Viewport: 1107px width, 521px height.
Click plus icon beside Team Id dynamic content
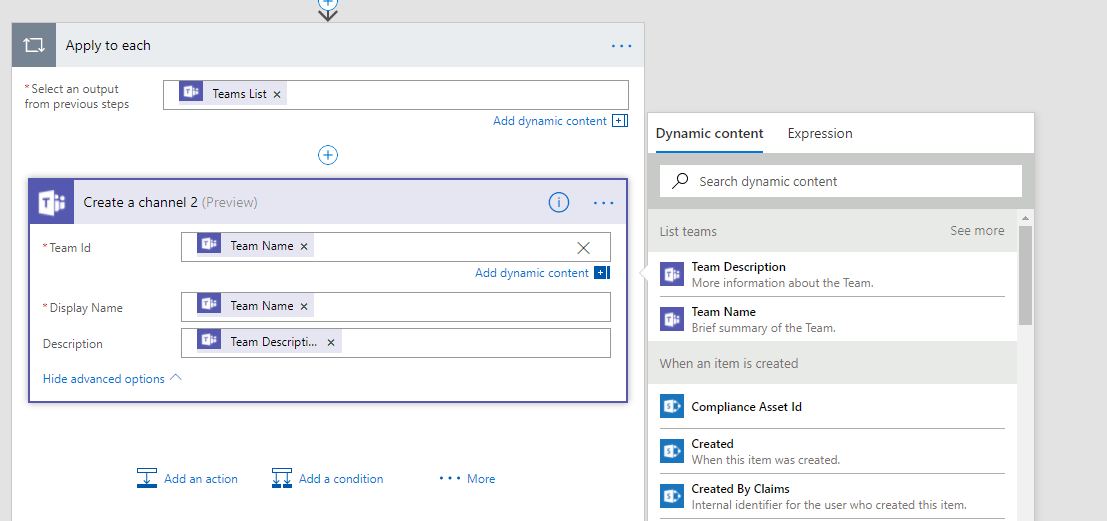tap(602, 273)
